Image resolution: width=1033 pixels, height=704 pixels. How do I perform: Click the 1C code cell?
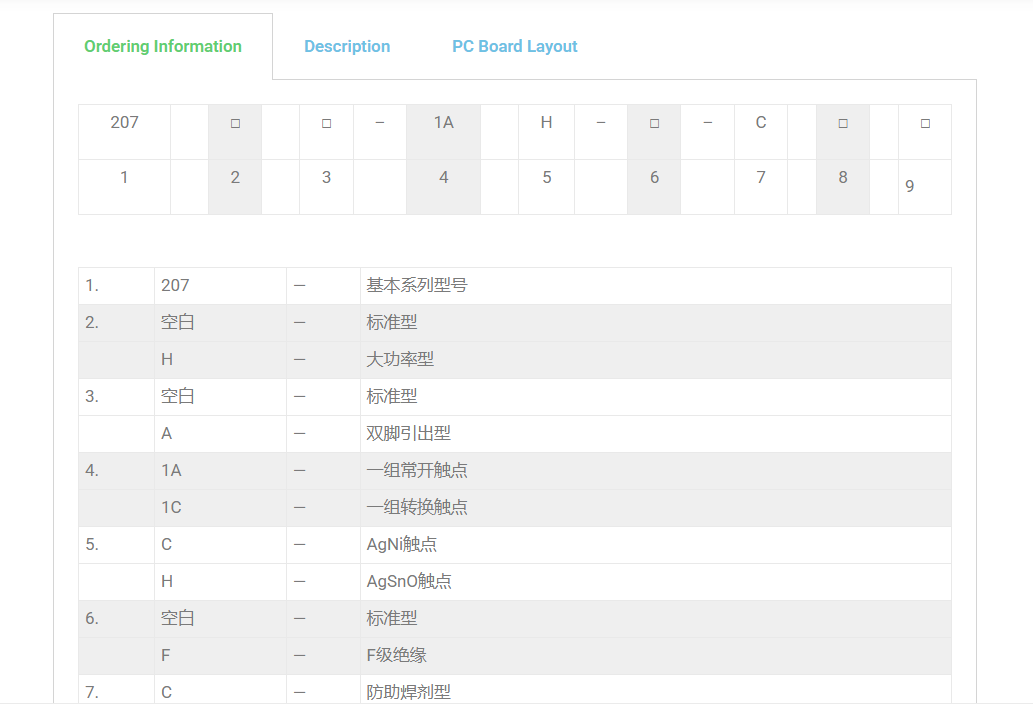[x=172, y=507]
